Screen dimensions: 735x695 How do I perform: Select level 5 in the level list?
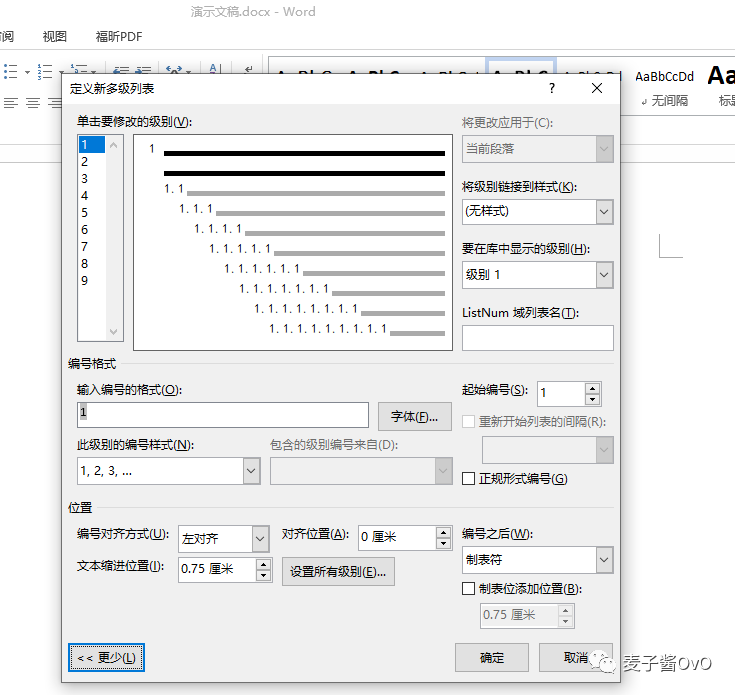coord(91,213)
